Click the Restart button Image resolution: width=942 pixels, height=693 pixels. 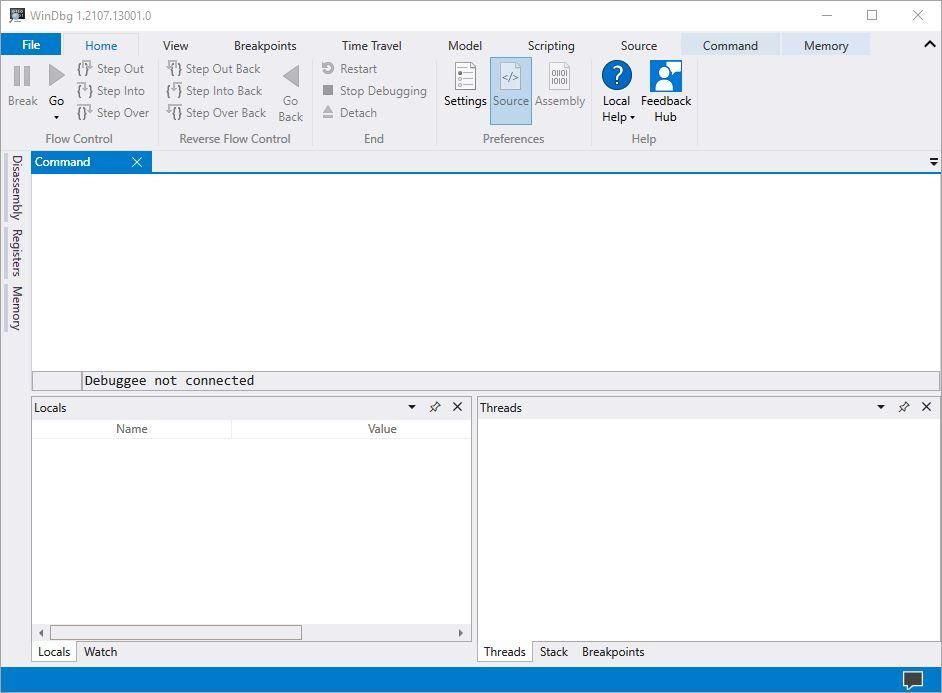349,68
